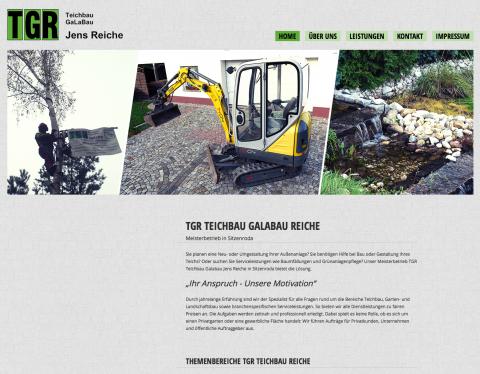The image size is (480, 374).
Task: Click the THEMENBEREICHE TGR TEICHBAU REICHE heading
Action: [248, 361]
